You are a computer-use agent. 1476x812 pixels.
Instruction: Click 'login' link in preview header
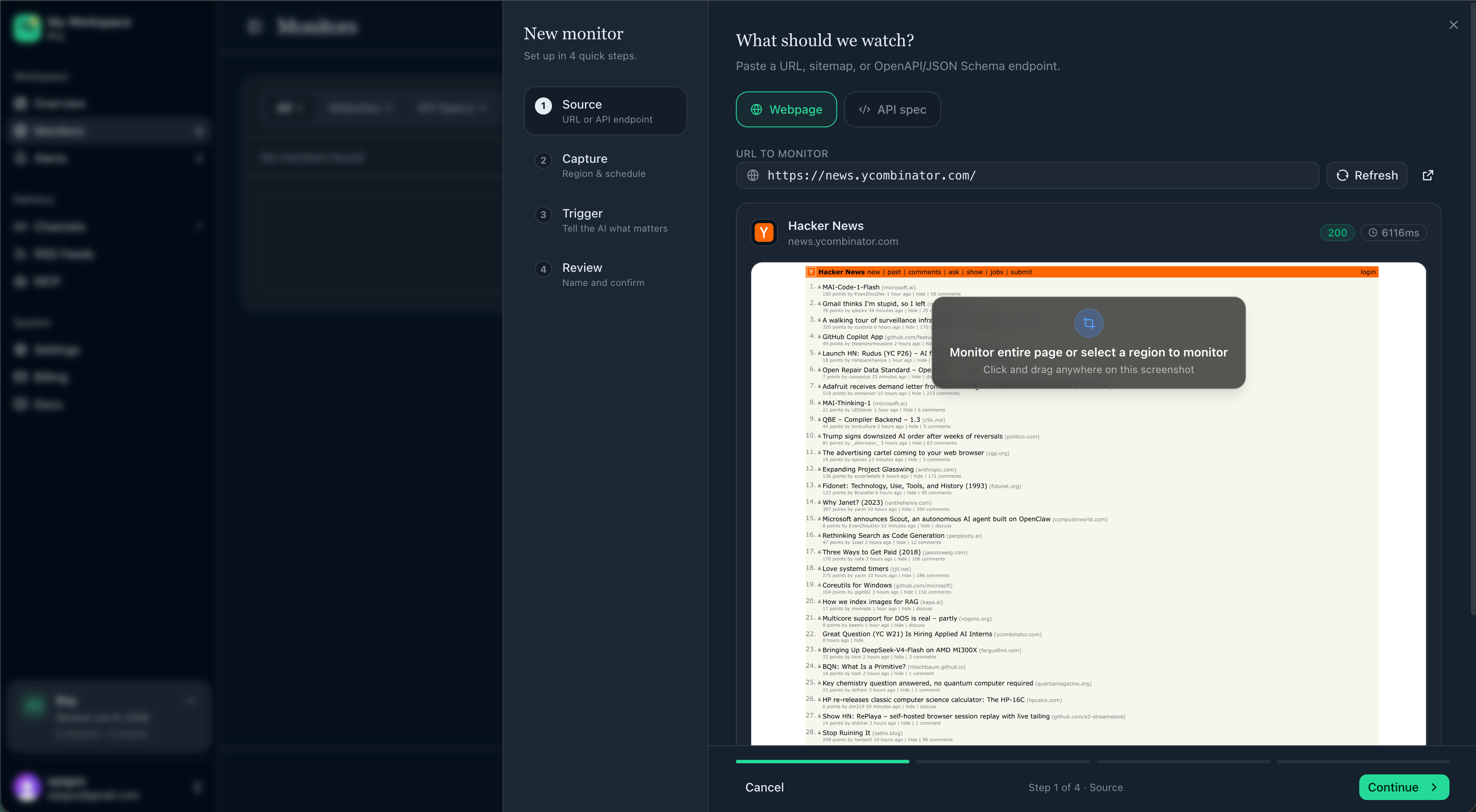point(1368,273)
